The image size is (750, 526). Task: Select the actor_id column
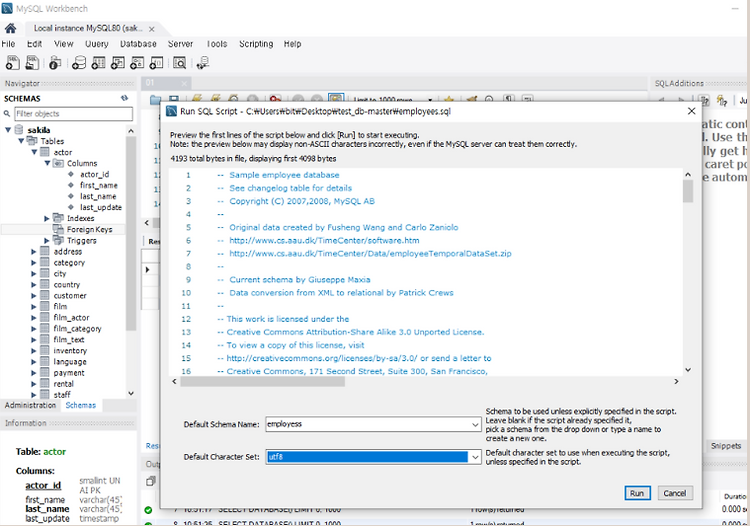pos(94,175)
